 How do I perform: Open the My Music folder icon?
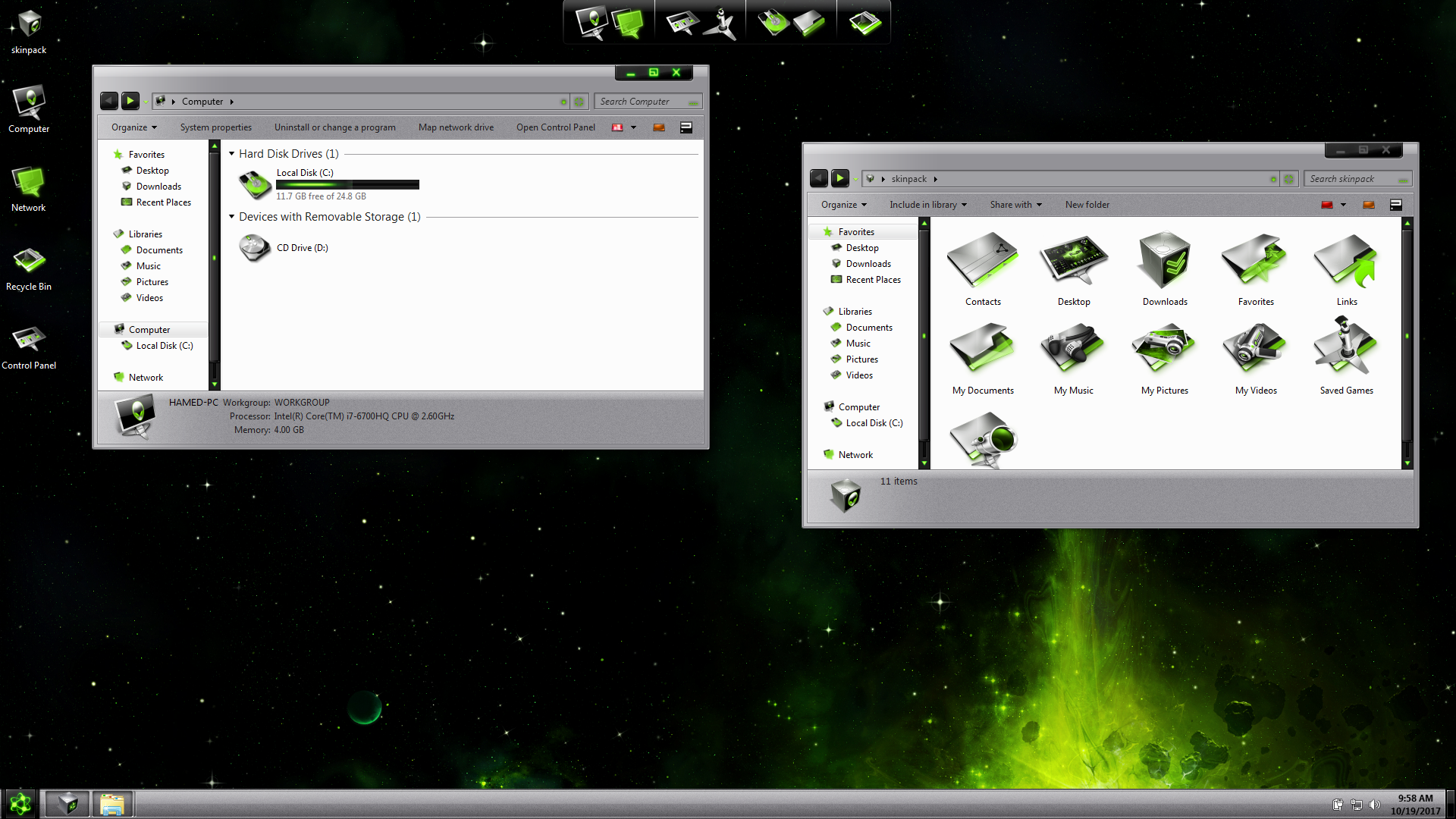tap(1073, 349)
